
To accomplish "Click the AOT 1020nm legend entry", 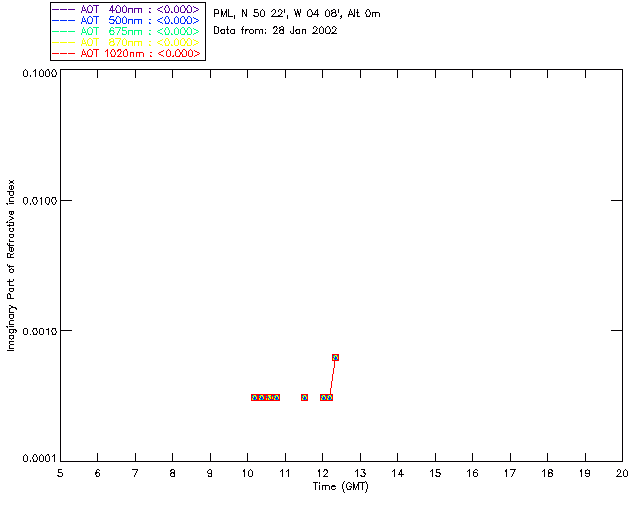I will coord(126,53).
